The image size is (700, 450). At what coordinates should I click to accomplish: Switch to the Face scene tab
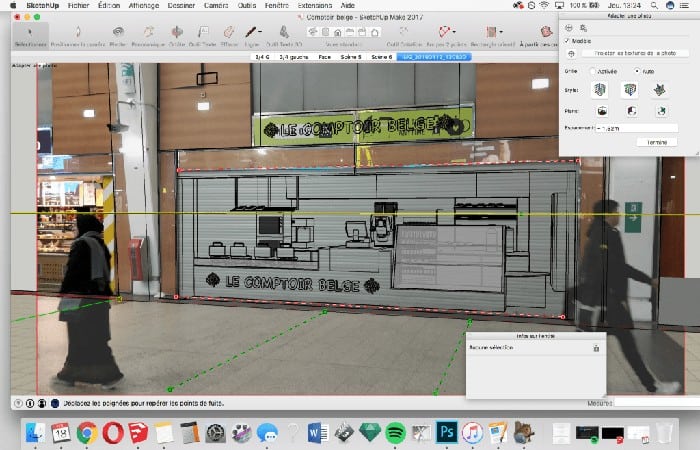(325, 57)
